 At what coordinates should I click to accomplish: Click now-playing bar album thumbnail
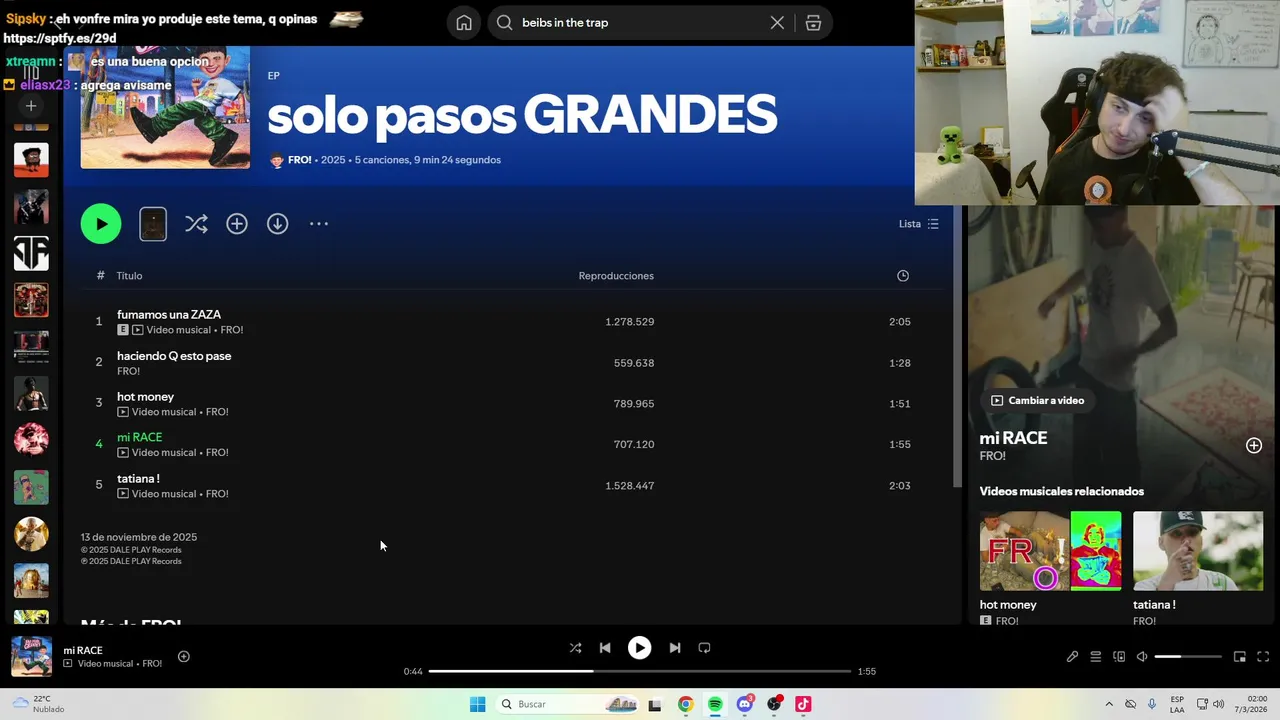click(x=31, y=656)
